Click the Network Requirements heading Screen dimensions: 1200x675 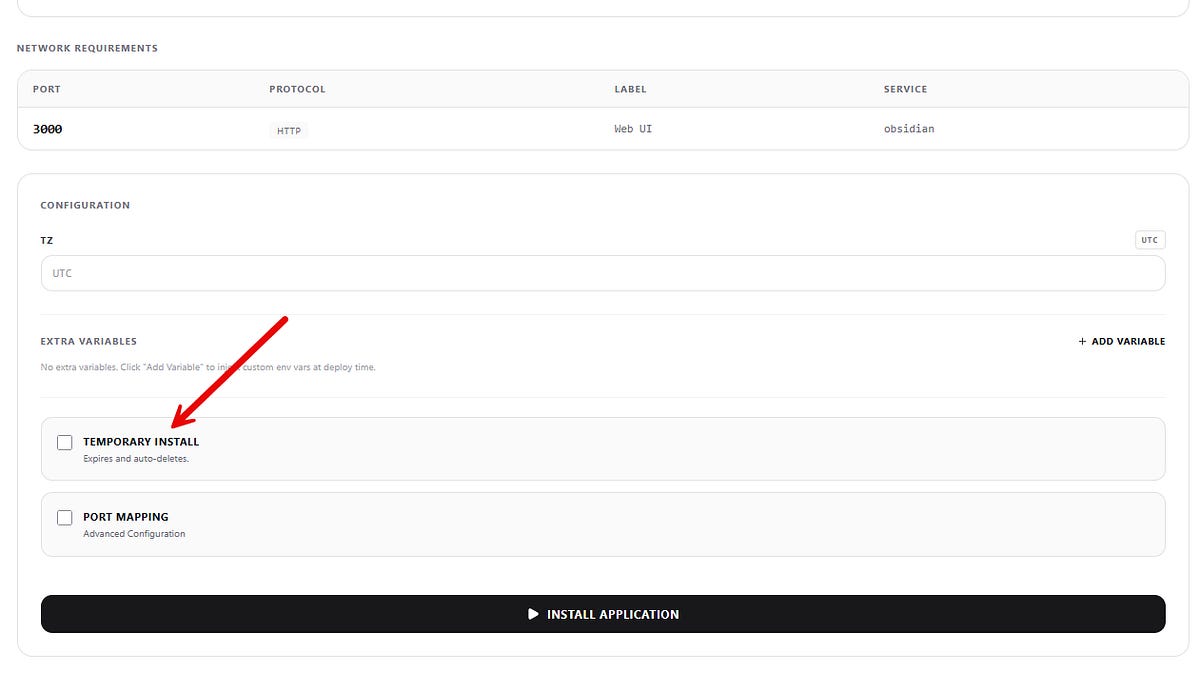[x=87, y=48]
